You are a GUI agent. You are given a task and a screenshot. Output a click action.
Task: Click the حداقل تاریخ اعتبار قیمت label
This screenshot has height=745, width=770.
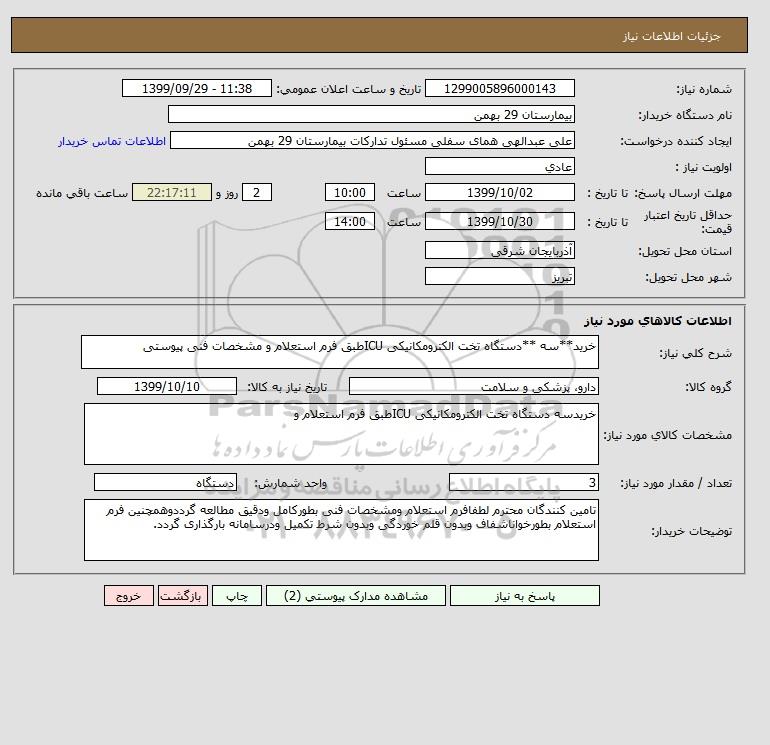687,222
